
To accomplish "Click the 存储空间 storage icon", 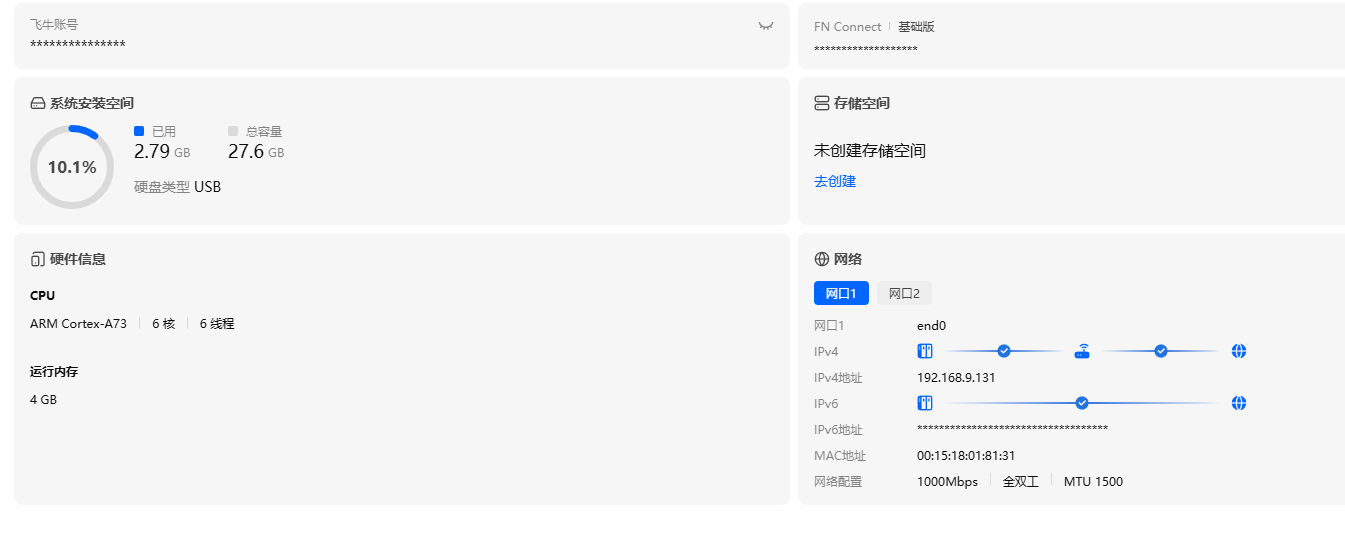I will tap(822, 103).
